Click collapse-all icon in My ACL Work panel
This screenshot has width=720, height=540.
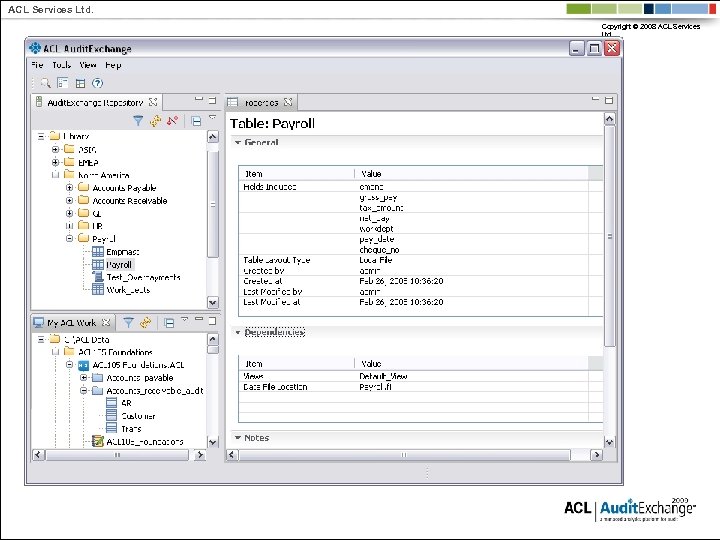[x=169, y=323]
